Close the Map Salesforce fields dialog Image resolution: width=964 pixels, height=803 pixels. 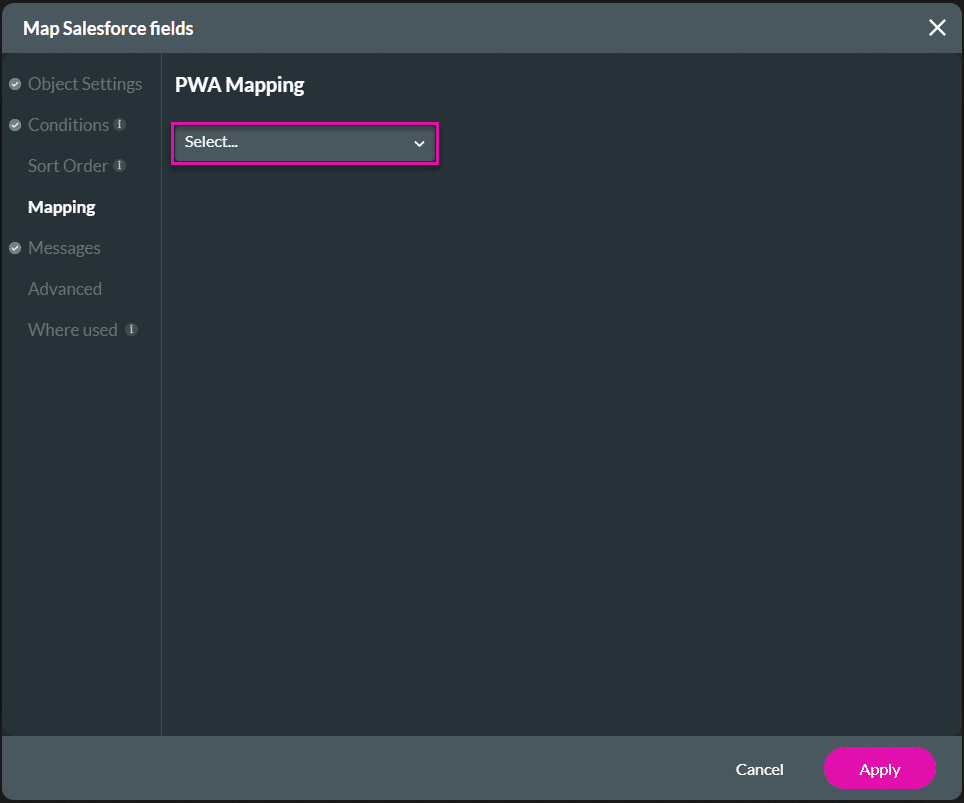pos(937,28)
